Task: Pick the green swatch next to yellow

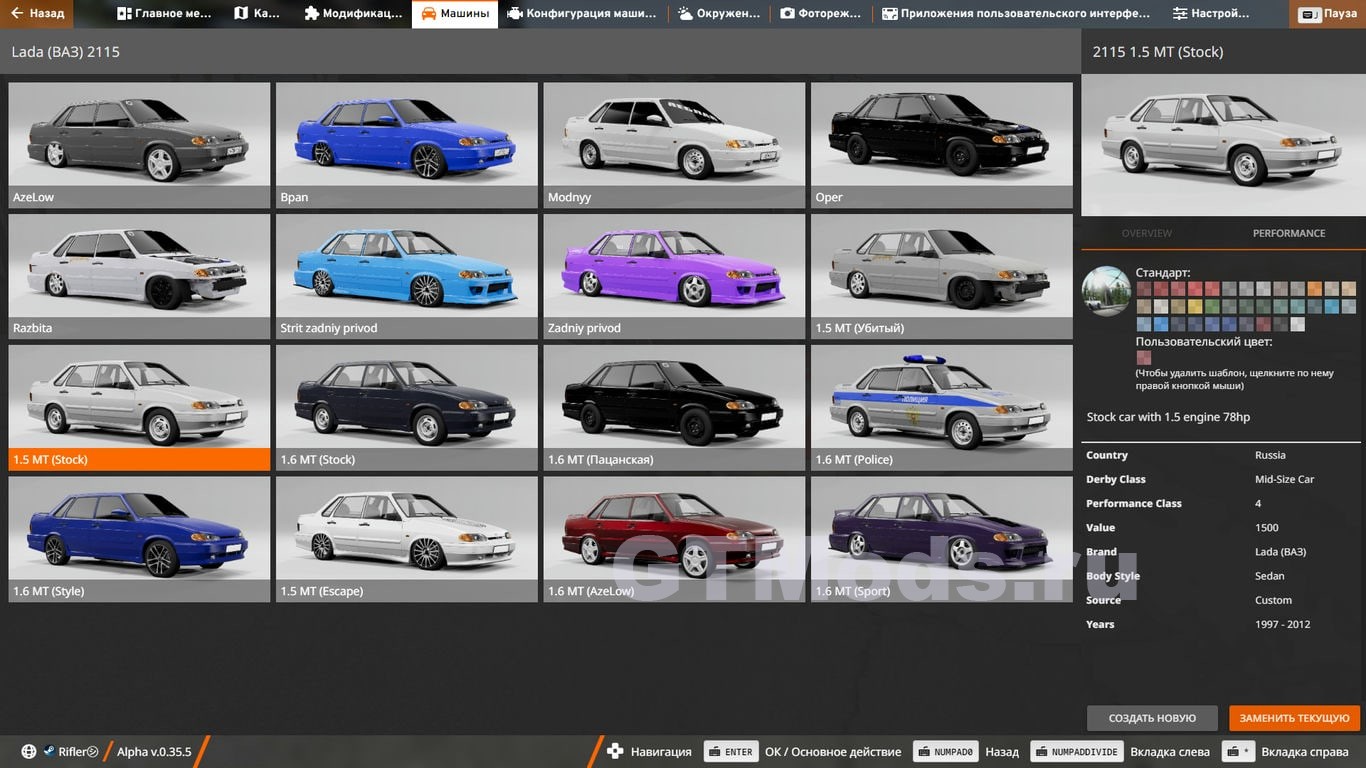Action: pos(1212,306)
